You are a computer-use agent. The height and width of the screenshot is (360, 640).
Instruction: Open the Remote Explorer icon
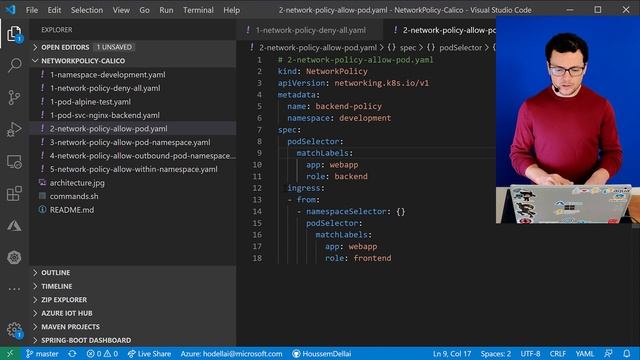(14, 162)
